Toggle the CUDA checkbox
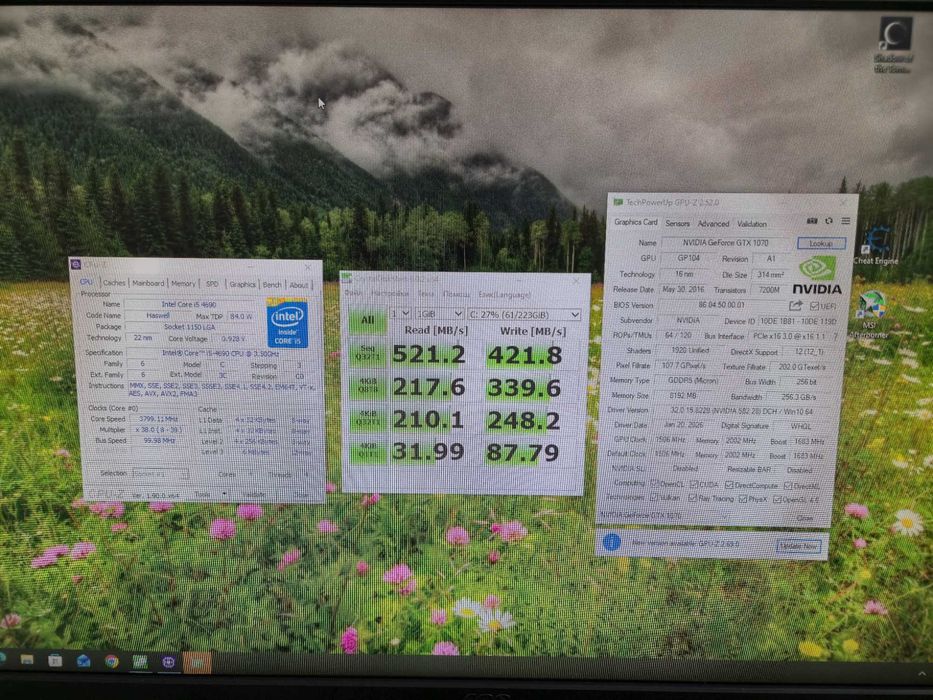Viewport: 933px width, 700px height. pos(693,485)
